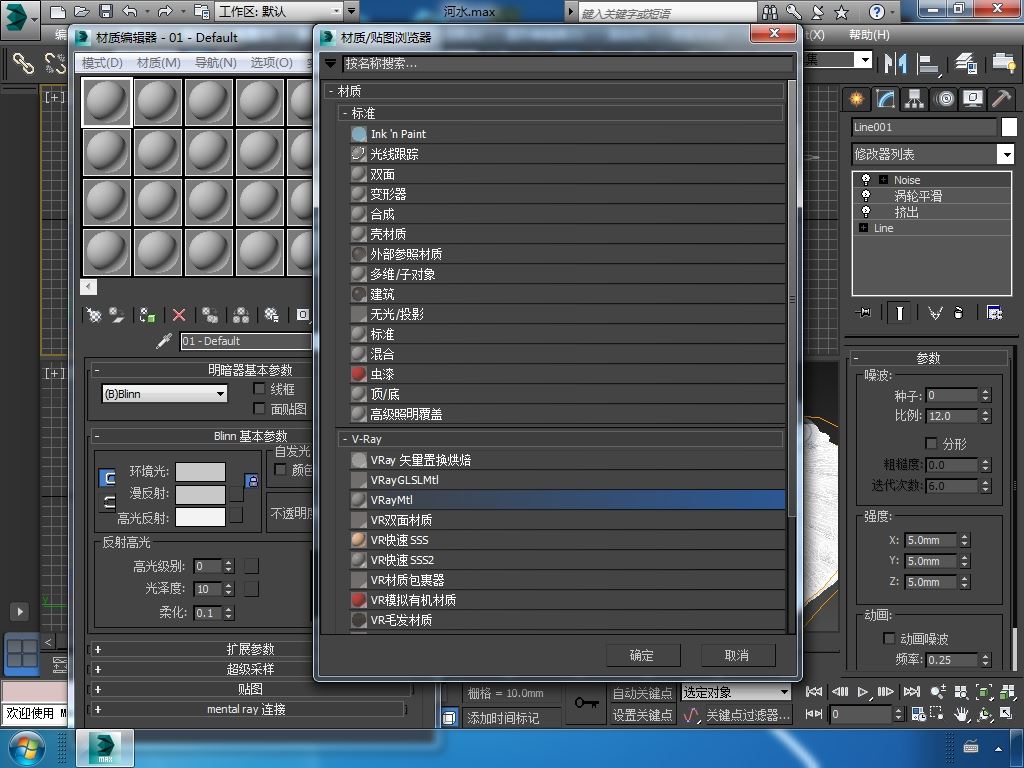Switch to the Modify command panel tab
The image size is (1024, 768).
point(885,99)
